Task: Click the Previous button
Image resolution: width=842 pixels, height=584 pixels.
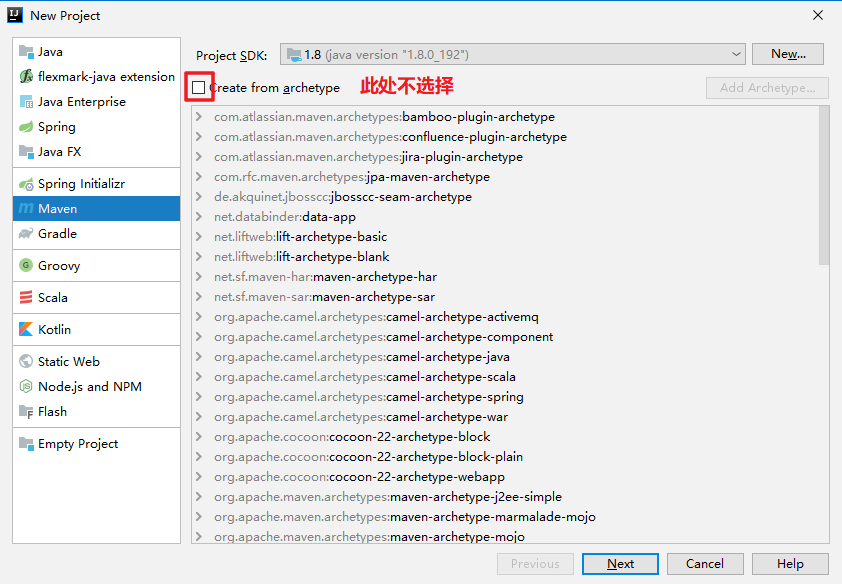Action: tap(535, 564)
